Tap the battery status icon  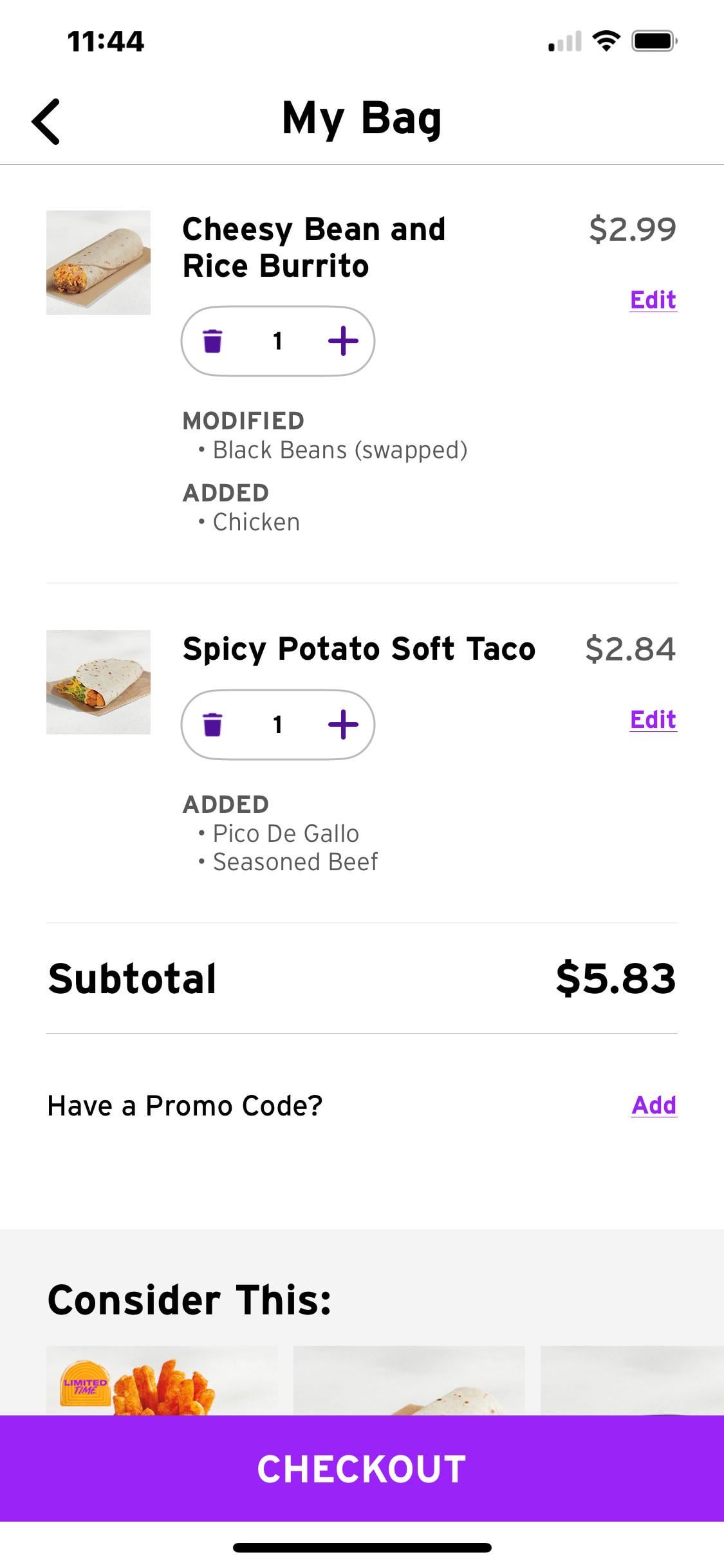coord(654,41)
